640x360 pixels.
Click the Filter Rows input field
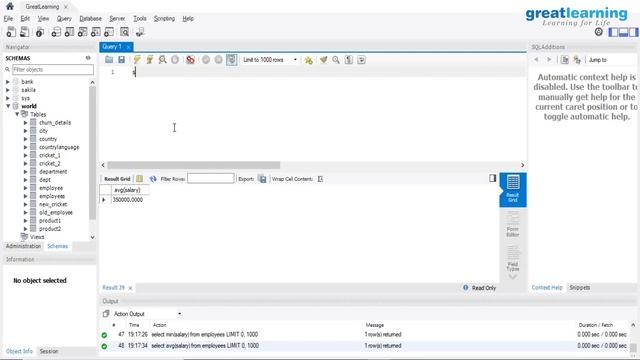pos(211,179)
